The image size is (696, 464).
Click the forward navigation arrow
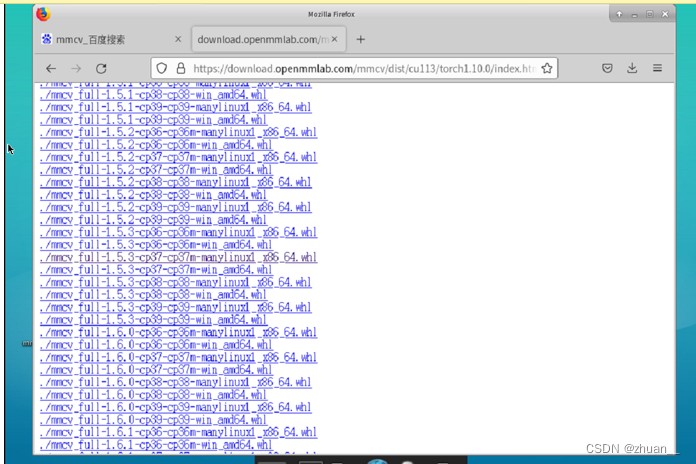[76, 68]
